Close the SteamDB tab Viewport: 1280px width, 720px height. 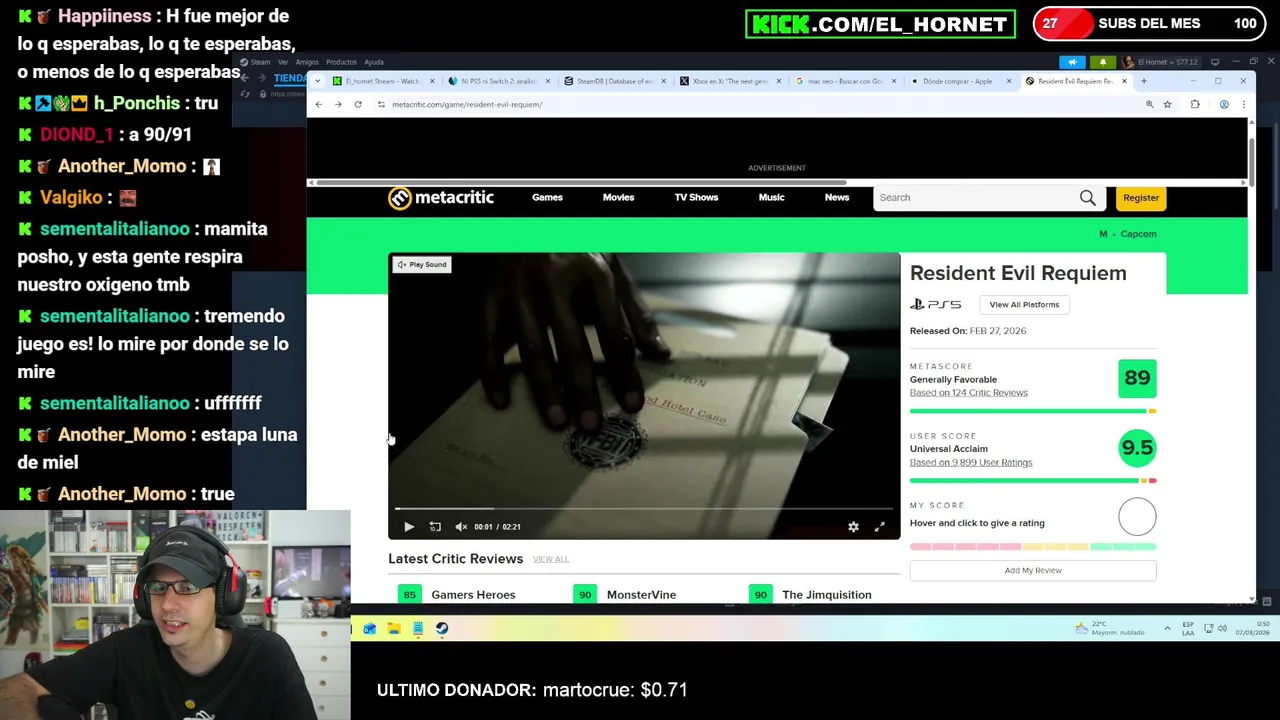664,81
